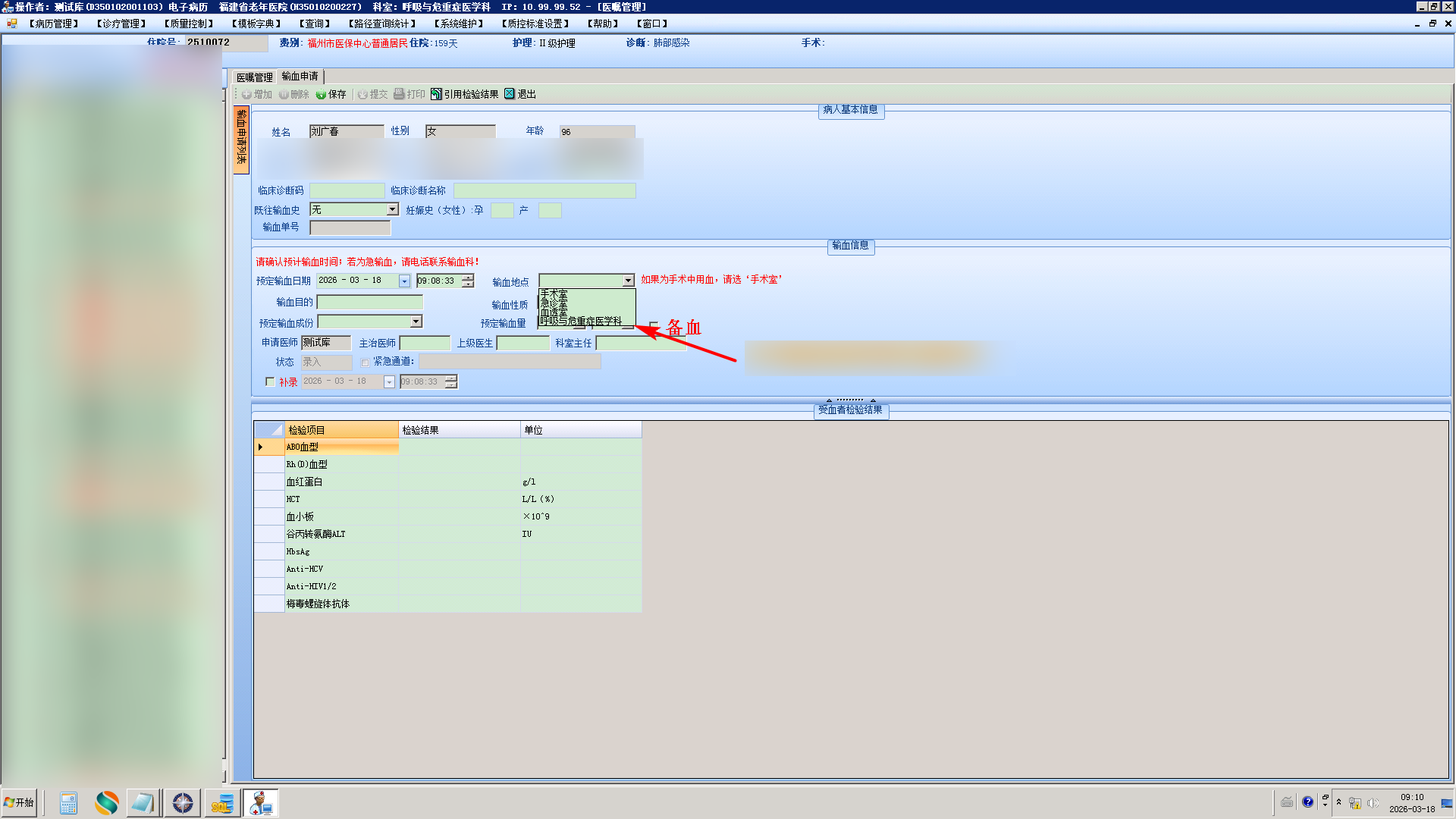Click the 输血目的 input field
The width and height of the screenshot is (1456, 819).
tap(369, 302)
